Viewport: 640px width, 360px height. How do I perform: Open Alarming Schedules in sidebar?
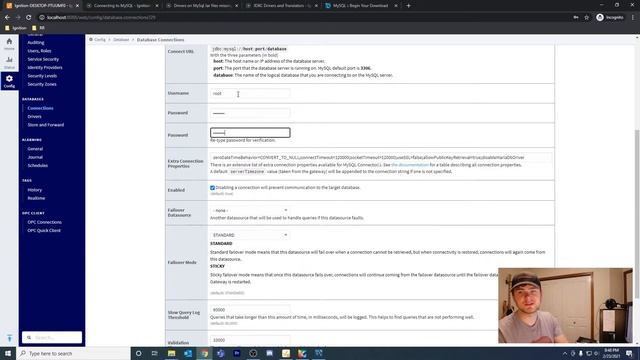(x=38, y=166)
